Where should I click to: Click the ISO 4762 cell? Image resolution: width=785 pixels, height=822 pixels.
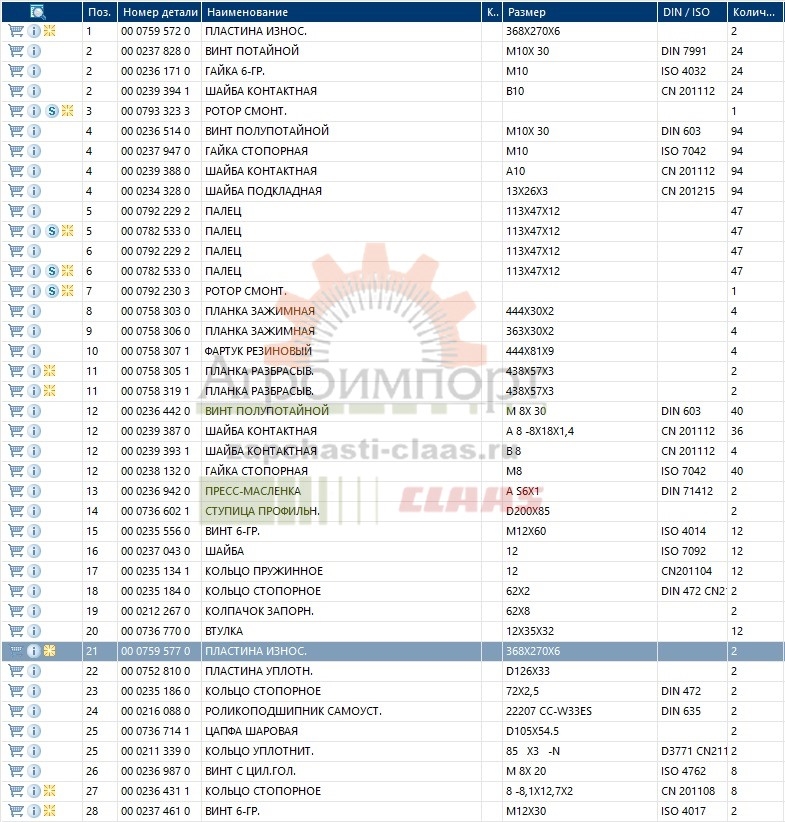683,771
